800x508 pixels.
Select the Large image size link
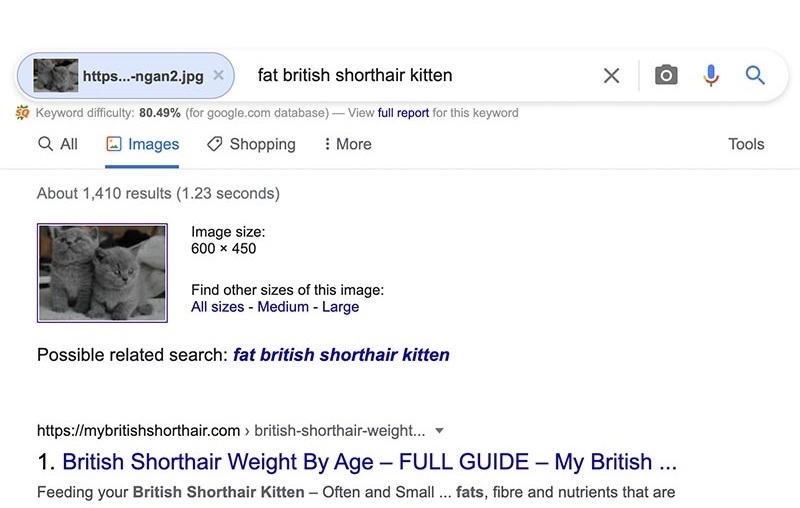340,307
